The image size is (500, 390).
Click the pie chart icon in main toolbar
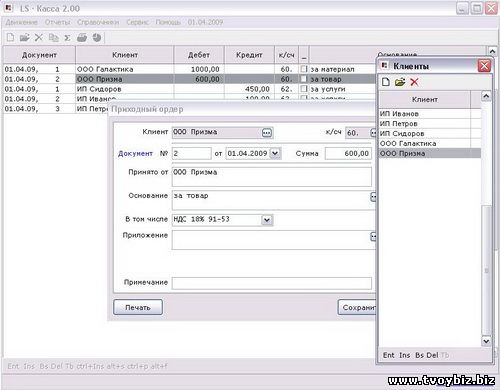tap(97, 37)
